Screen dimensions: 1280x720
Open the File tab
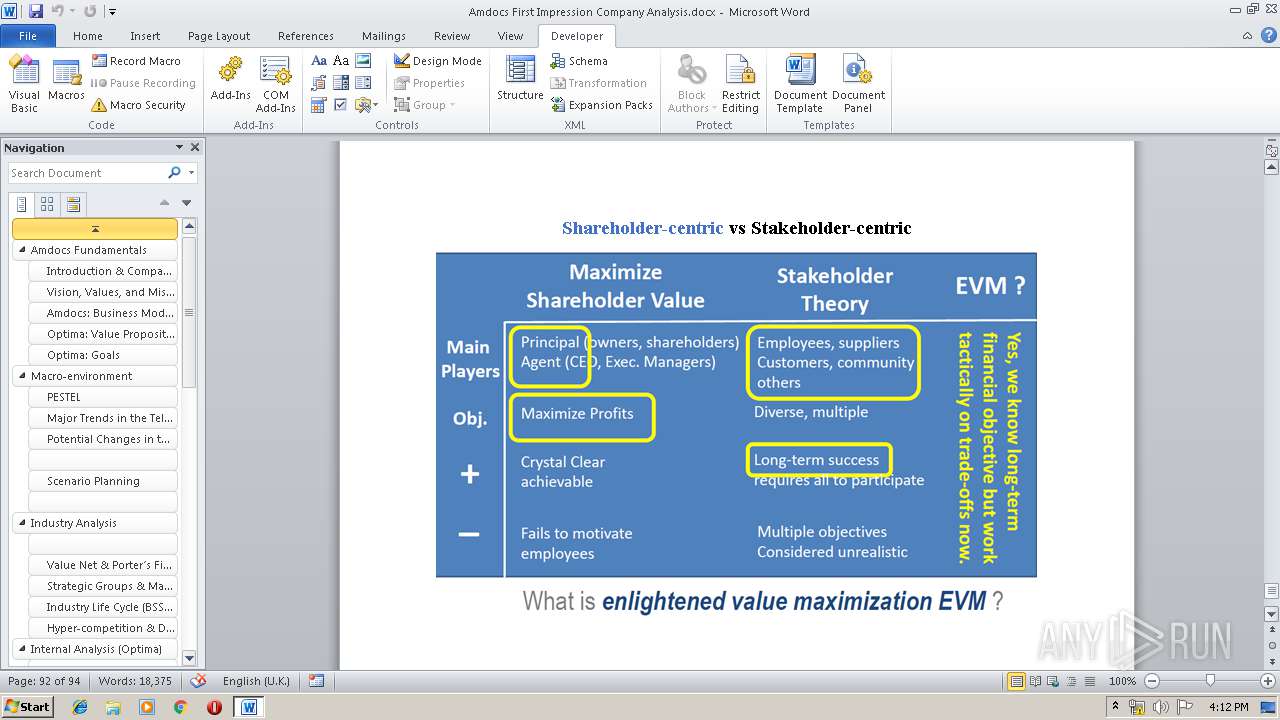pos(28,36)
